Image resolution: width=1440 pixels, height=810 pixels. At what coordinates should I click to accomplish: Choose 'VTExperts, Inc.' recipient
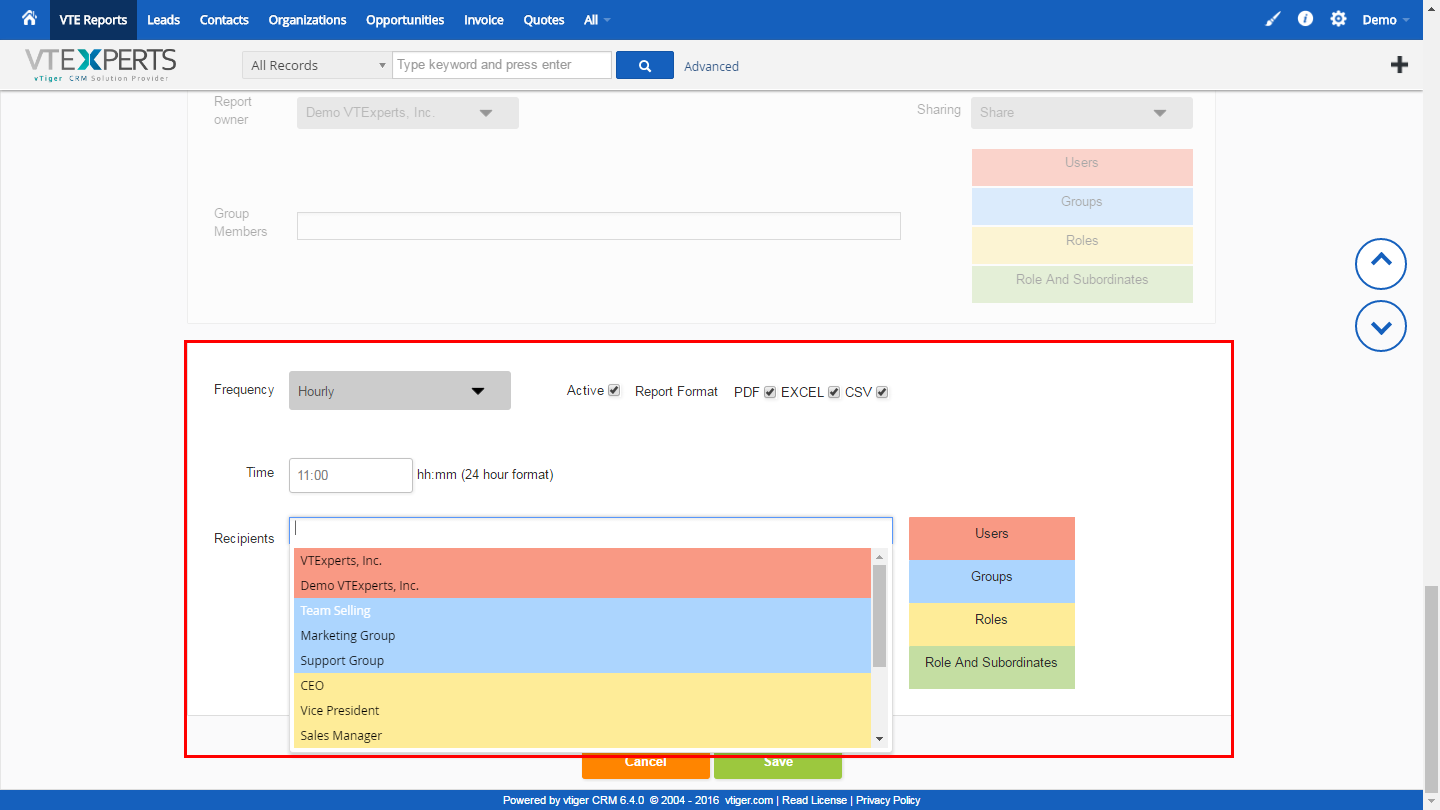582,561
